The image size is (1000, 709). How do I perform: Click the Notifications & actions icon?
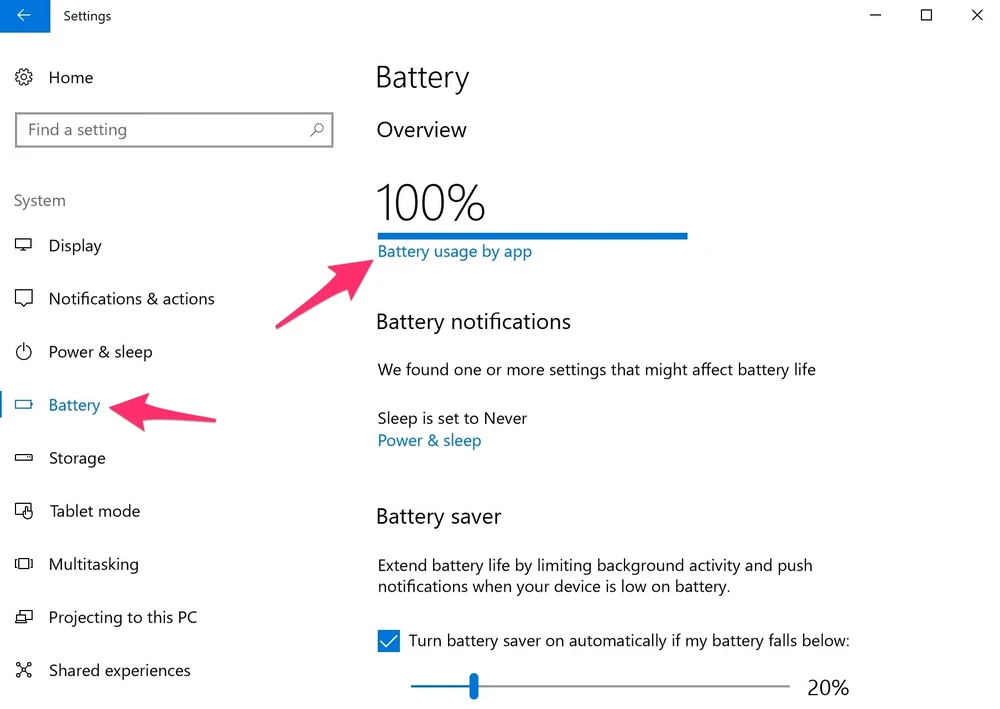24,299
